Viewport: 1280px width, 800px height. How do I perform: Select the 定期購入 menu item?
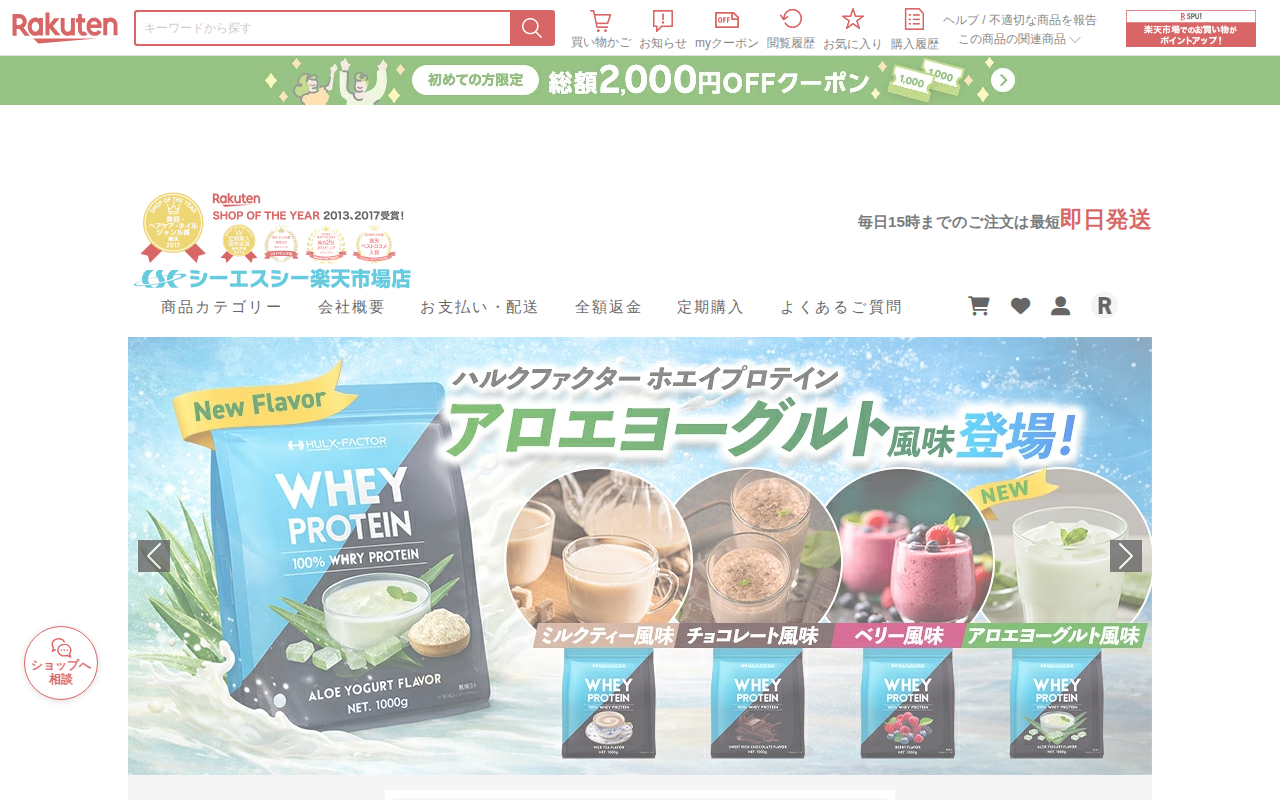(710, 307)
